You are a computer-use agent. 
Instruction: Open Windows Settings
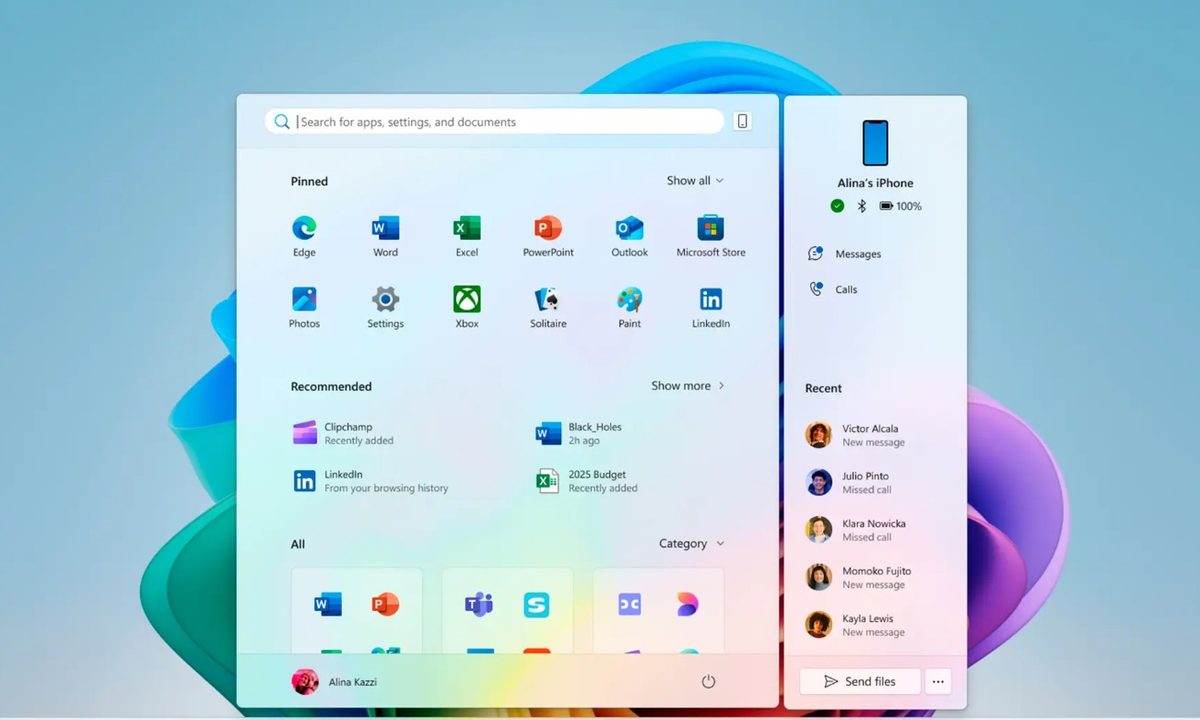click(385, 300)
